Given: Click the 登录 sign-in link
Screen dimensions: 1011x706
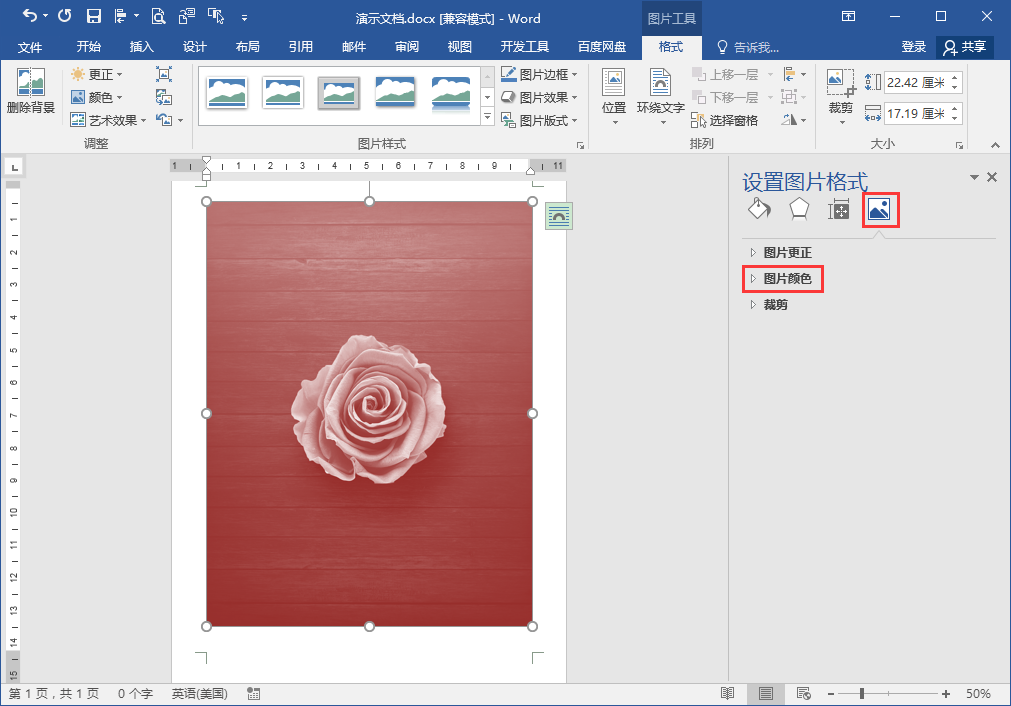Looking at the screenshot, I should coord(914,46).
